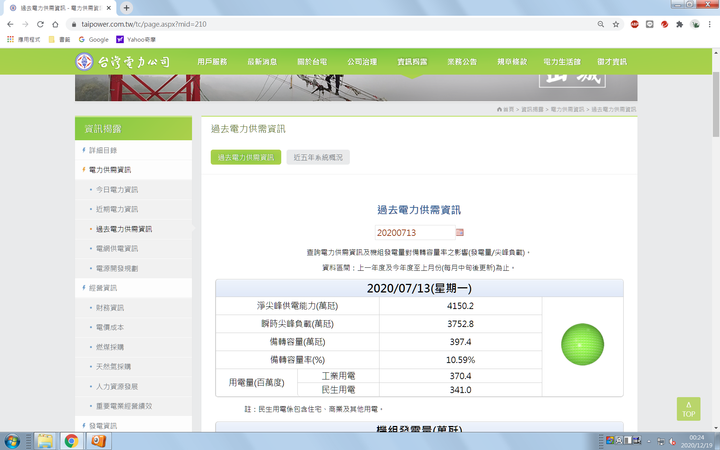Screen dimensions: 720x450
Task: Collapse the 電力供需資訊 sidebar section
Action: [x=133, y=170]
